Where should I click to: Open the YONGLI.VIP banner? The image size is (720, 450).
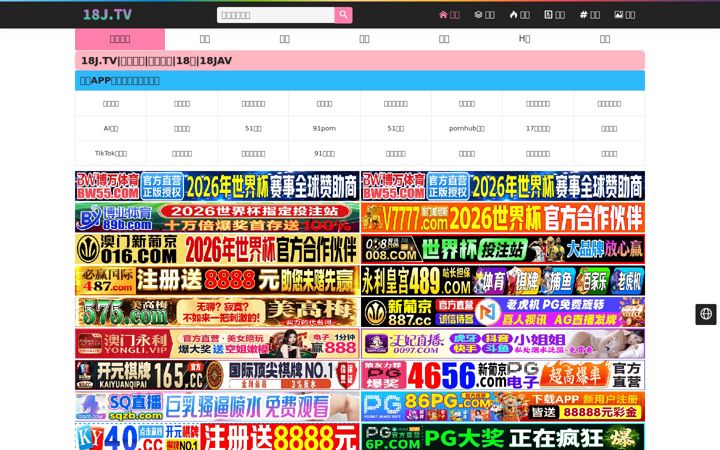(x=217, y=343)
